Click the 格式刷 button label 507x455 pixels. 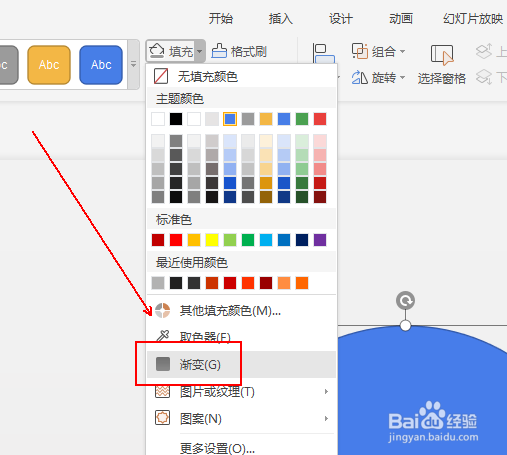point(249,52)
